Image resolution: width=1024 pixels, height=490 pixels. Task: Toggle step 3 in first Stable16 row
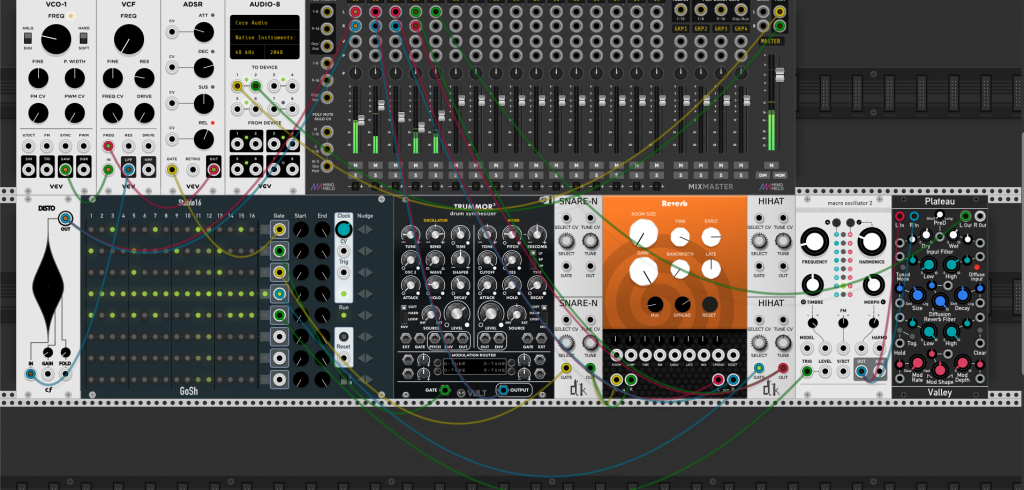[x=112, y=229]
